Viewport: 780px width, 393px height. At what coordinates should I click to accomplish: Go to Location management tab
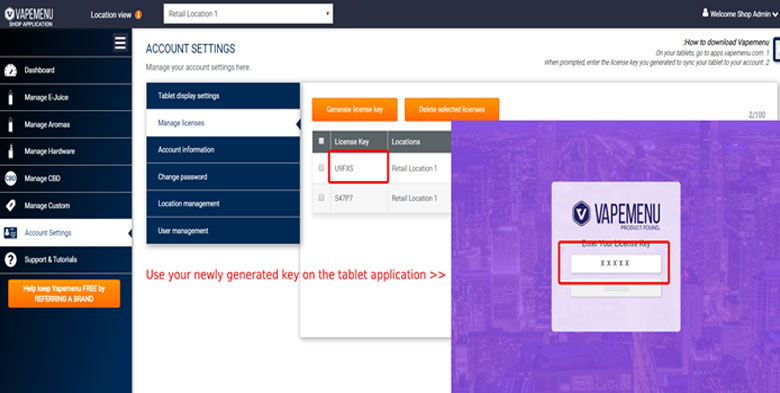point(223,203)
